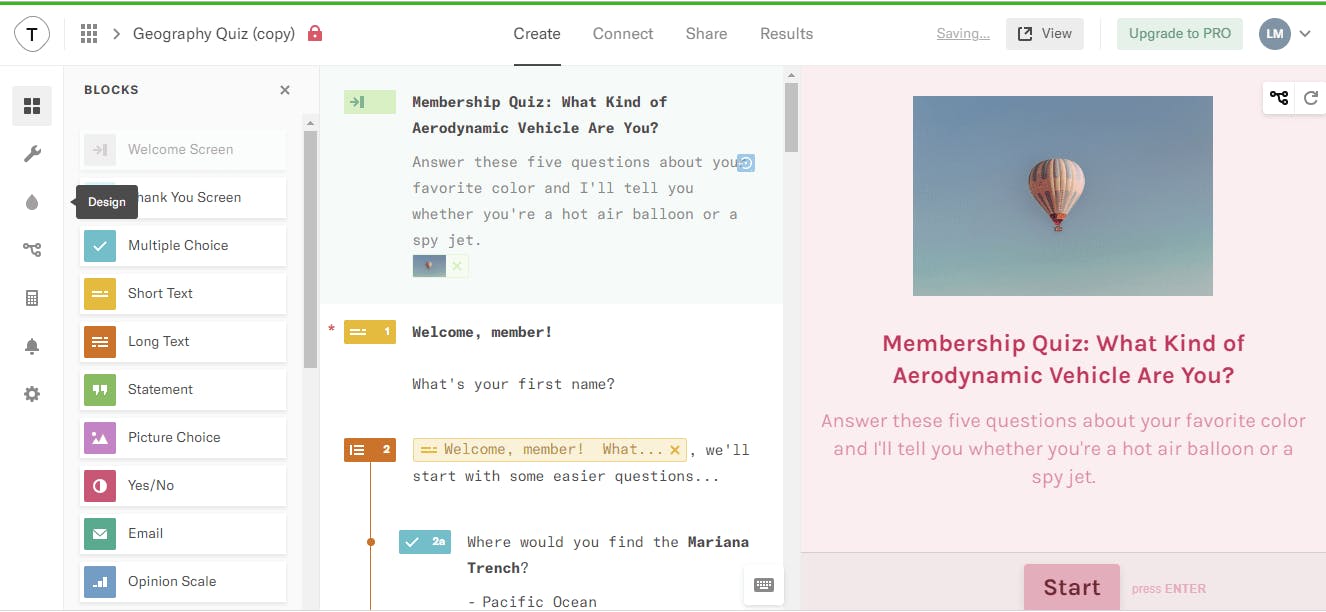Open the Design droplet sidebar icon
The width and height of the screenshot is (1326, 612).
[32, 202]
